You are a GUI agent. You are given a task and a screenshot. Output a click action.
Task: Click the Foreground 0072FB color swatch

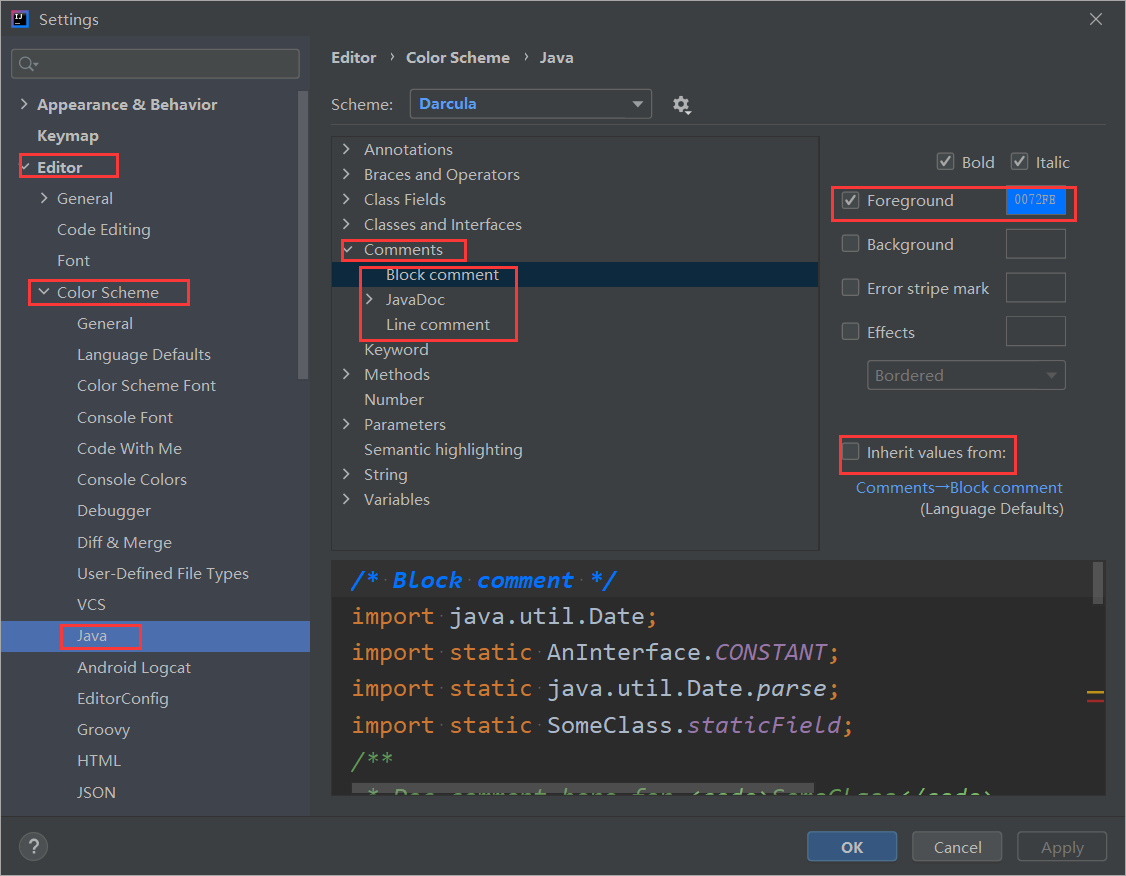pyautogui.click(x=1036, y=200)
